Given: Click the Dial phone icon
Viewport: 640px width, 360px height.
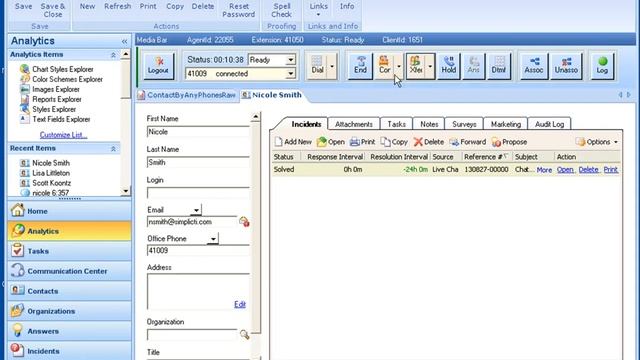Looking at the screenshot, I should click(x=317, y=65).
